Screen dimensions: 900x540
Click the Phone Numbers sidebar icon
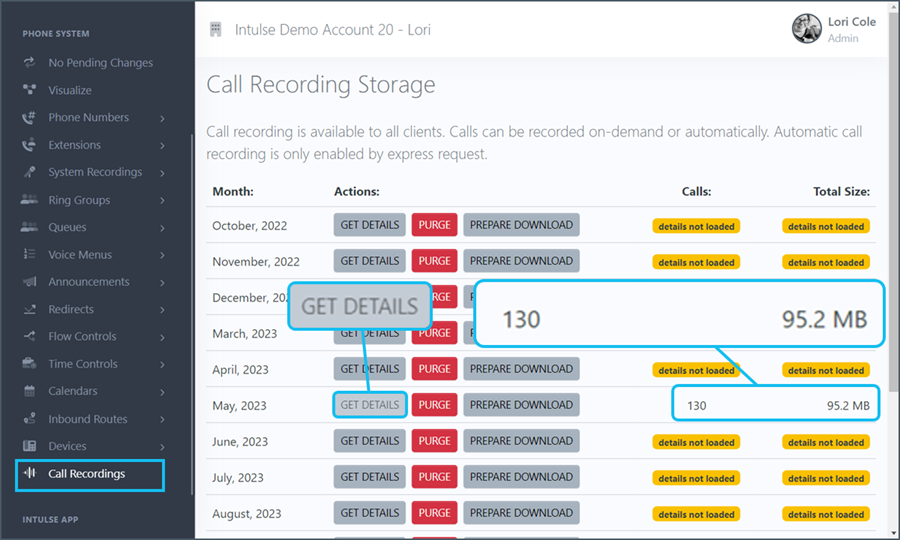coord(29,118)
